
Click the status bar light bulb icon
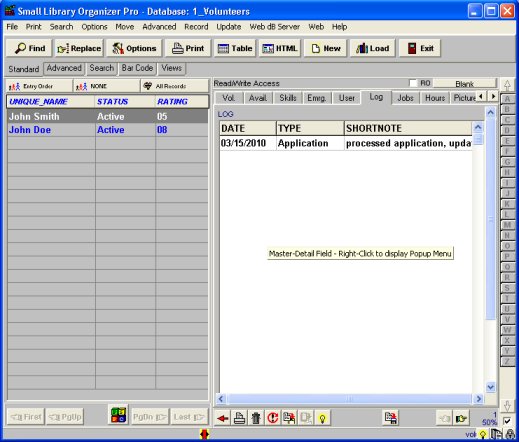point(483,434)
